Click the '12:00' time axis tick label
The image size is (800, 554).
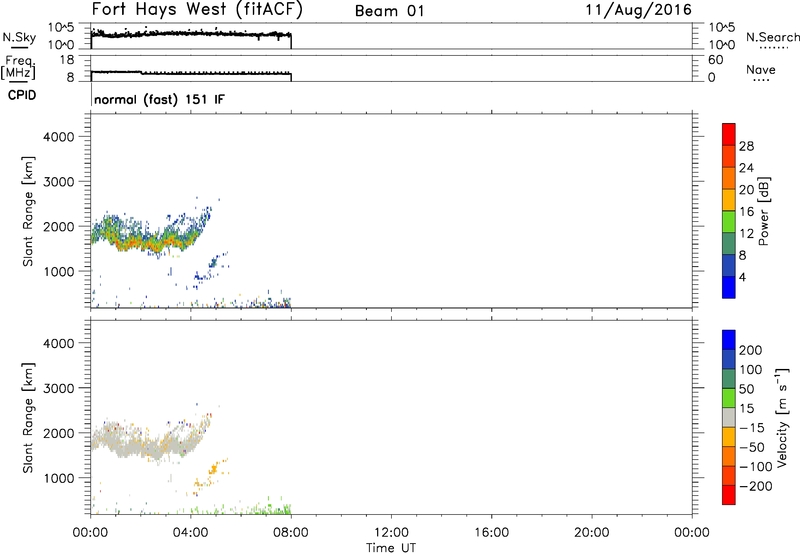(391, 533)
